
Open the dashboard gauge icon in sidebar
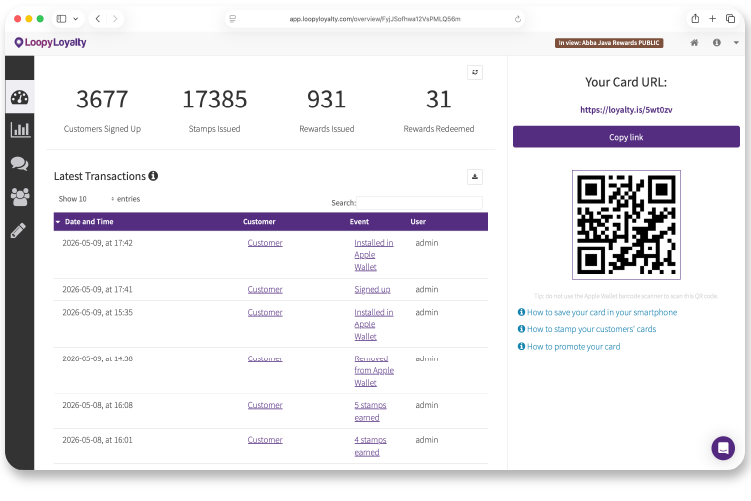(x=20, y=97)
